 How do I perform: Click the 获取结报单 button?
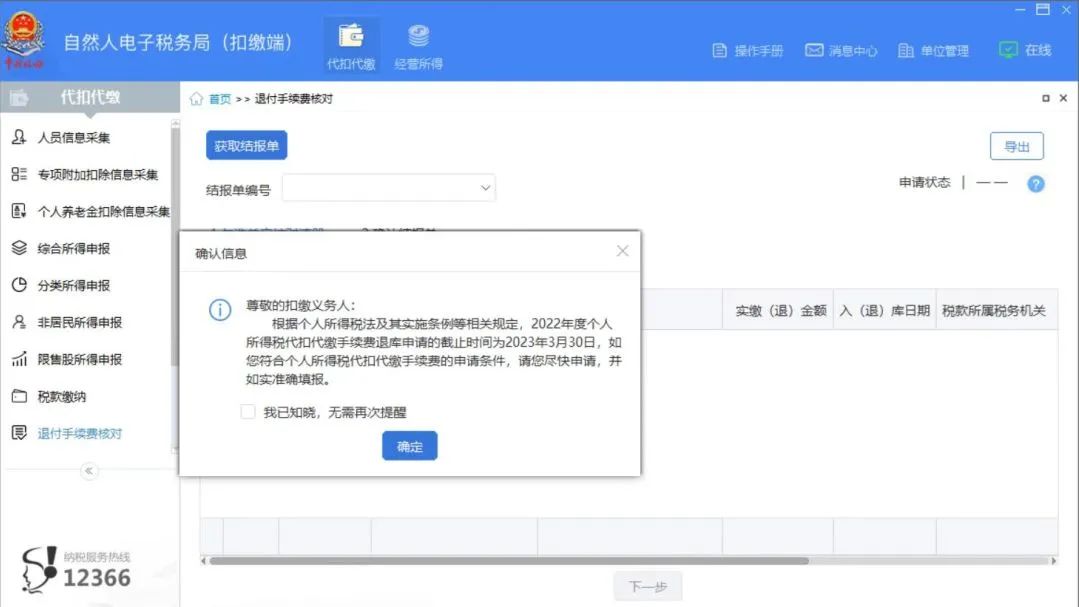pos(246,145)
